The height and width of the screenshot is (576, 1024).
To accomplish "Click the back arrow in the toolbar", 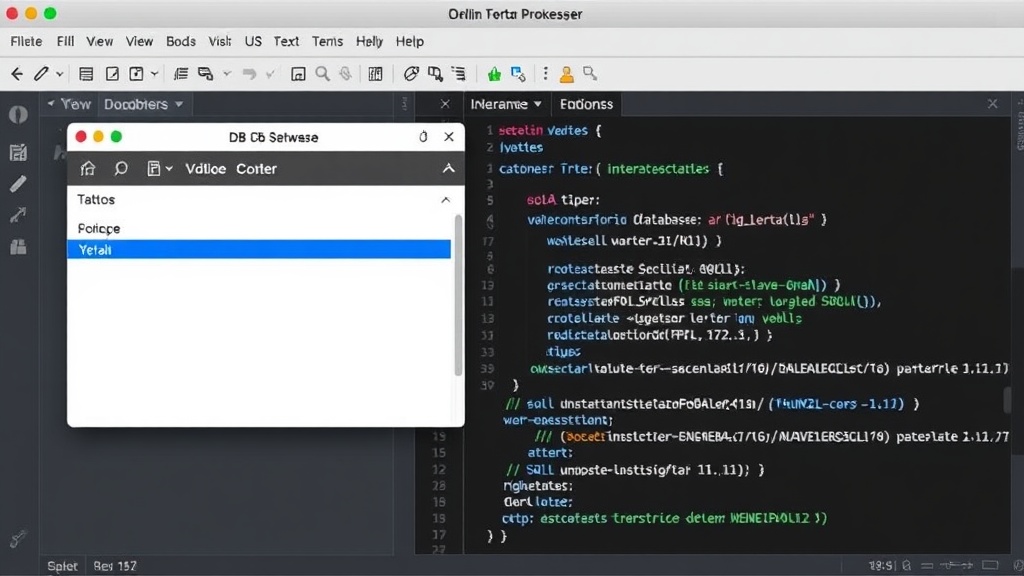I will coord(17,74).
